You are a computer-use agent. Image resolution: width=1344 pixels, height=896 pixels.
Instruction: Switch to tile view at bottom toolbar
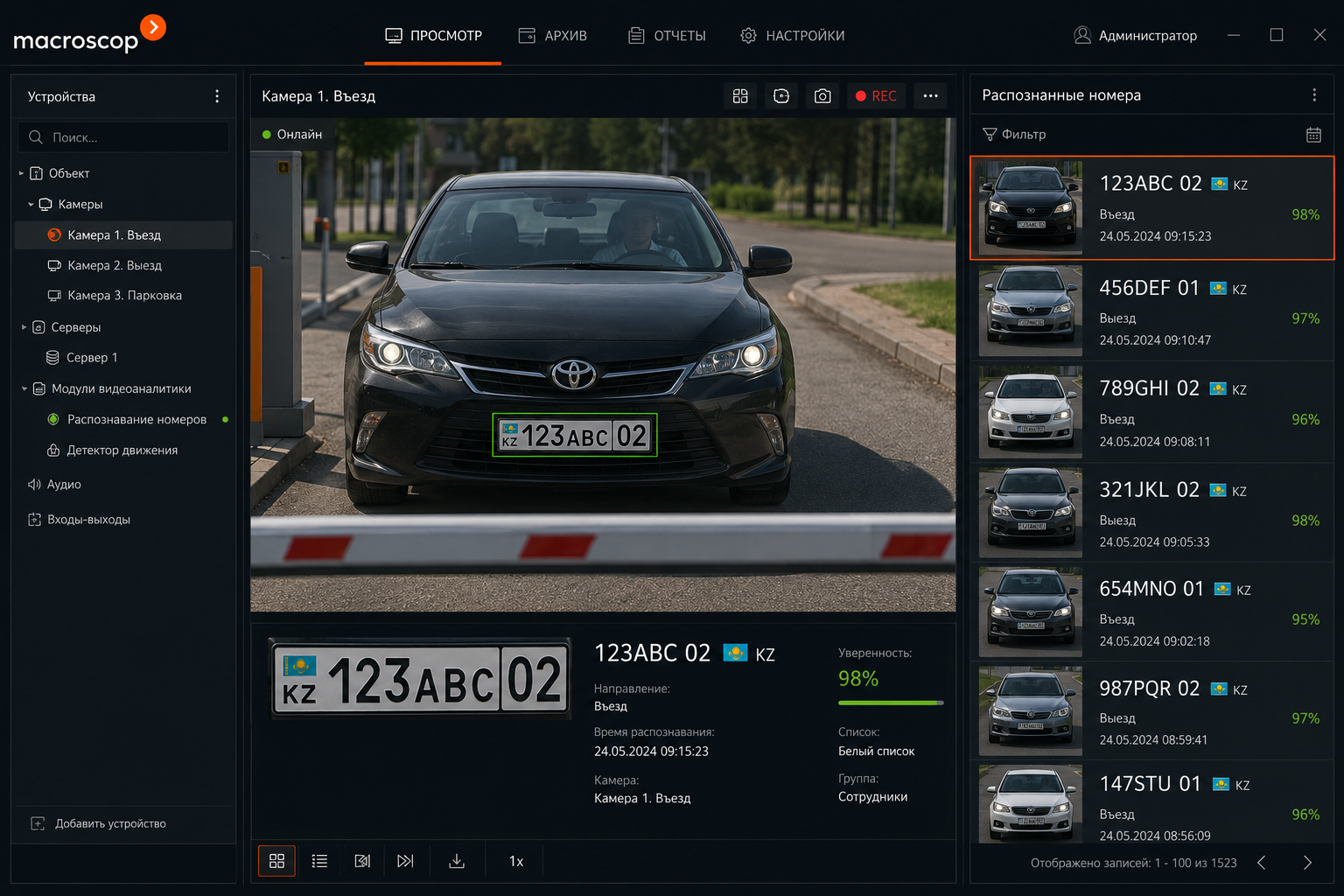(x=276, y=861)
